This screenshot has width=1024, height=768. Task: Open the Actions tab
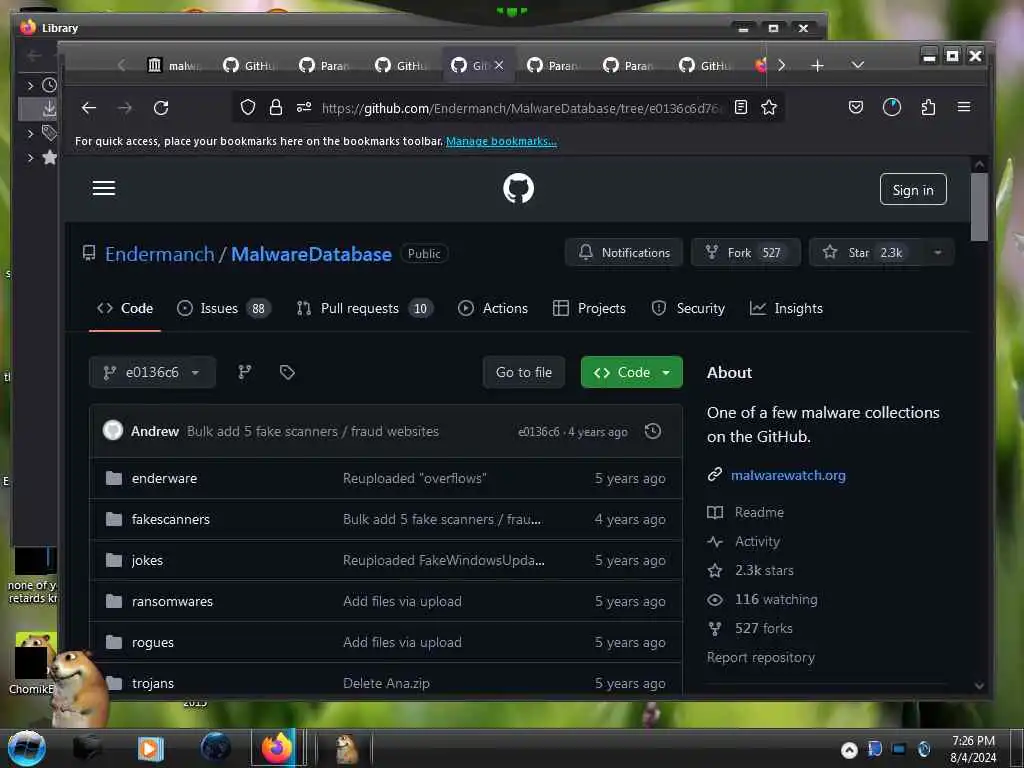(493, 308)
